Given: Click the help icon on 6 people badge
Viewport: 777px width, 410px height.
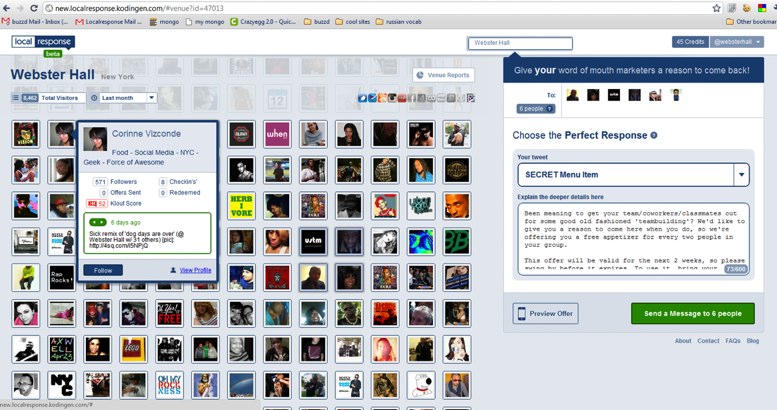Looking at the screenshot, I should (550, 109).
